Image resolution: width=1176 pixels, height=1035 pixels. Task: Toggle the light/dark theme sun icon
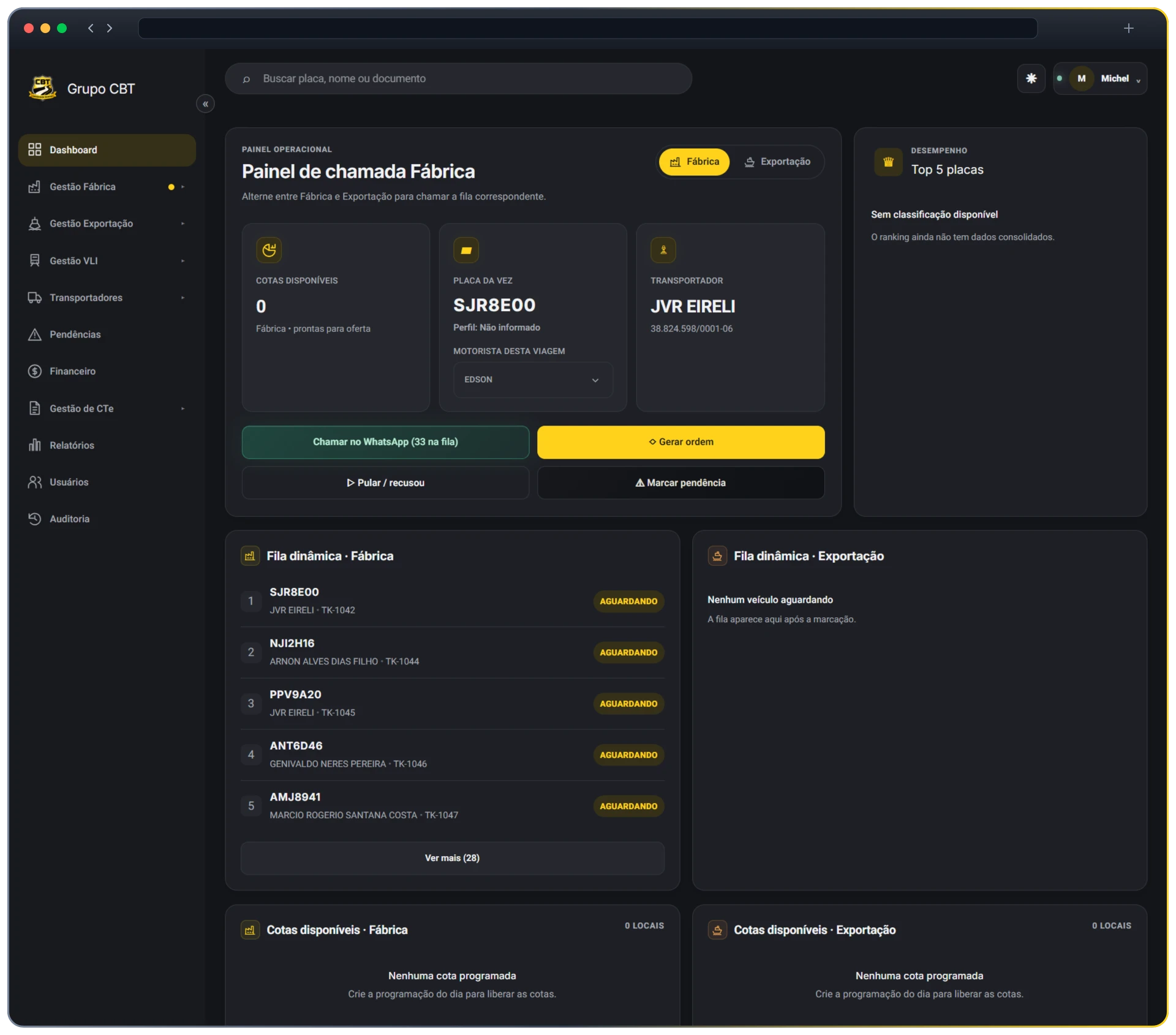[1031, 78]
